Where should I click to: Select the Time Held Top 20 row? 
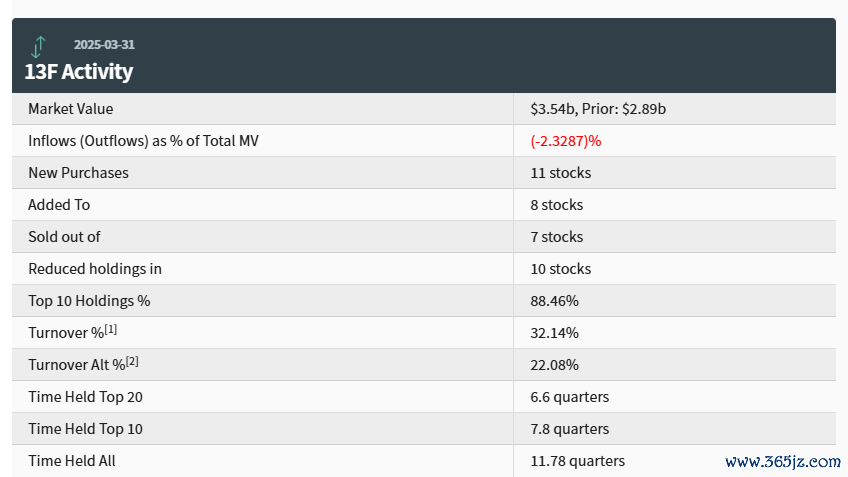point(424,396)
